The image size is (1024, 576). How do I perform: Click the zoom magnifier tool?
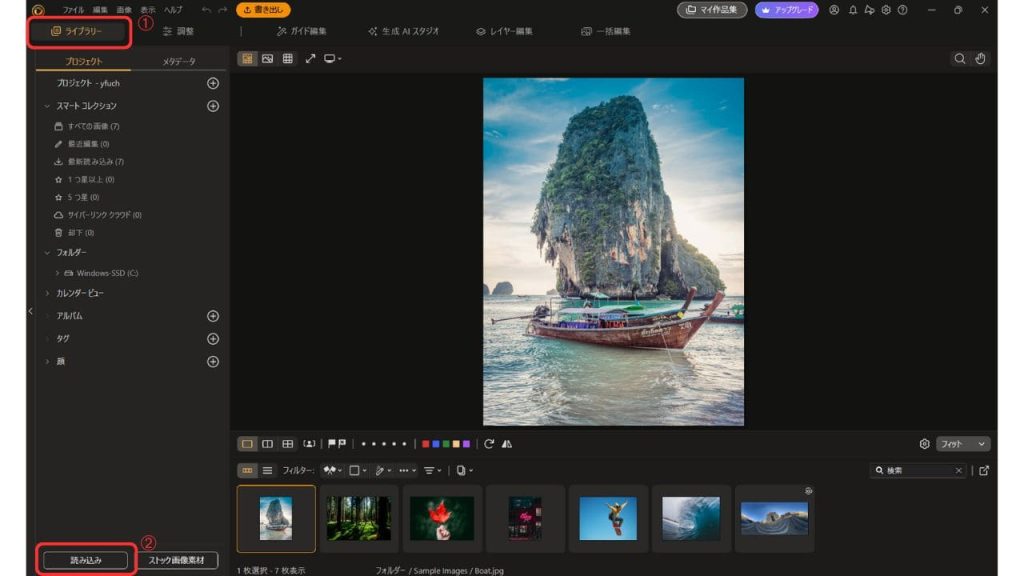960,59
